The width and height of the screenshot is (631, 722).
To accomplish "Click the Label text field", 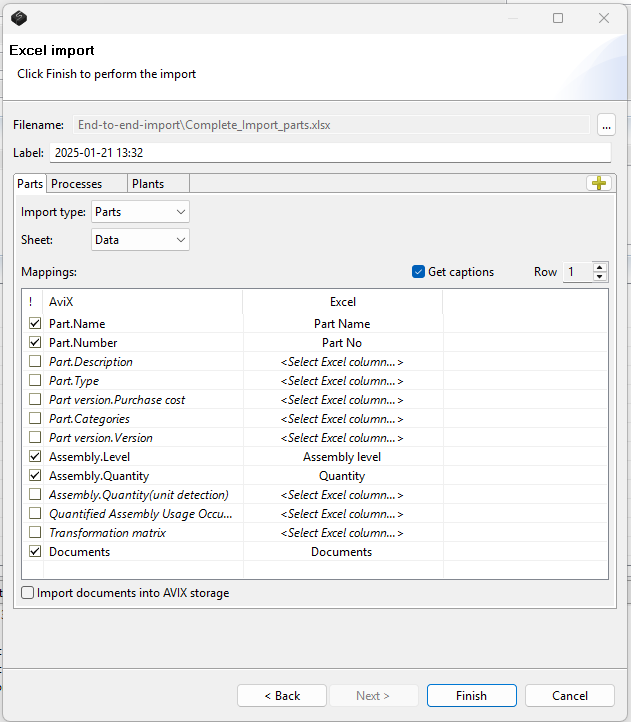I will [329, 153].
